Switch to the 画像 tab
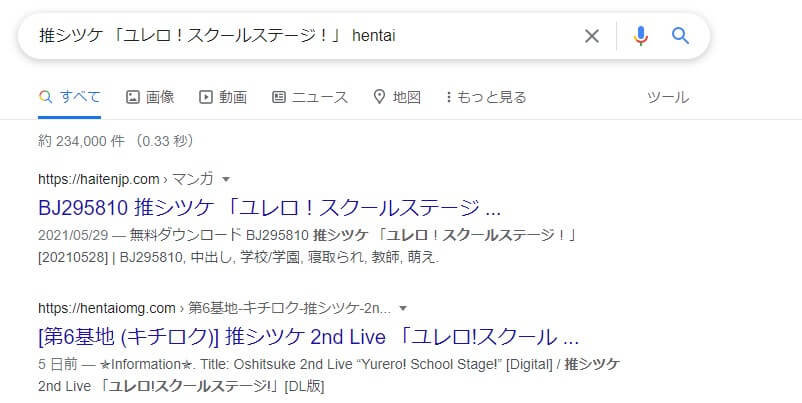Screen dimensions: 802x403 [150, 97]
